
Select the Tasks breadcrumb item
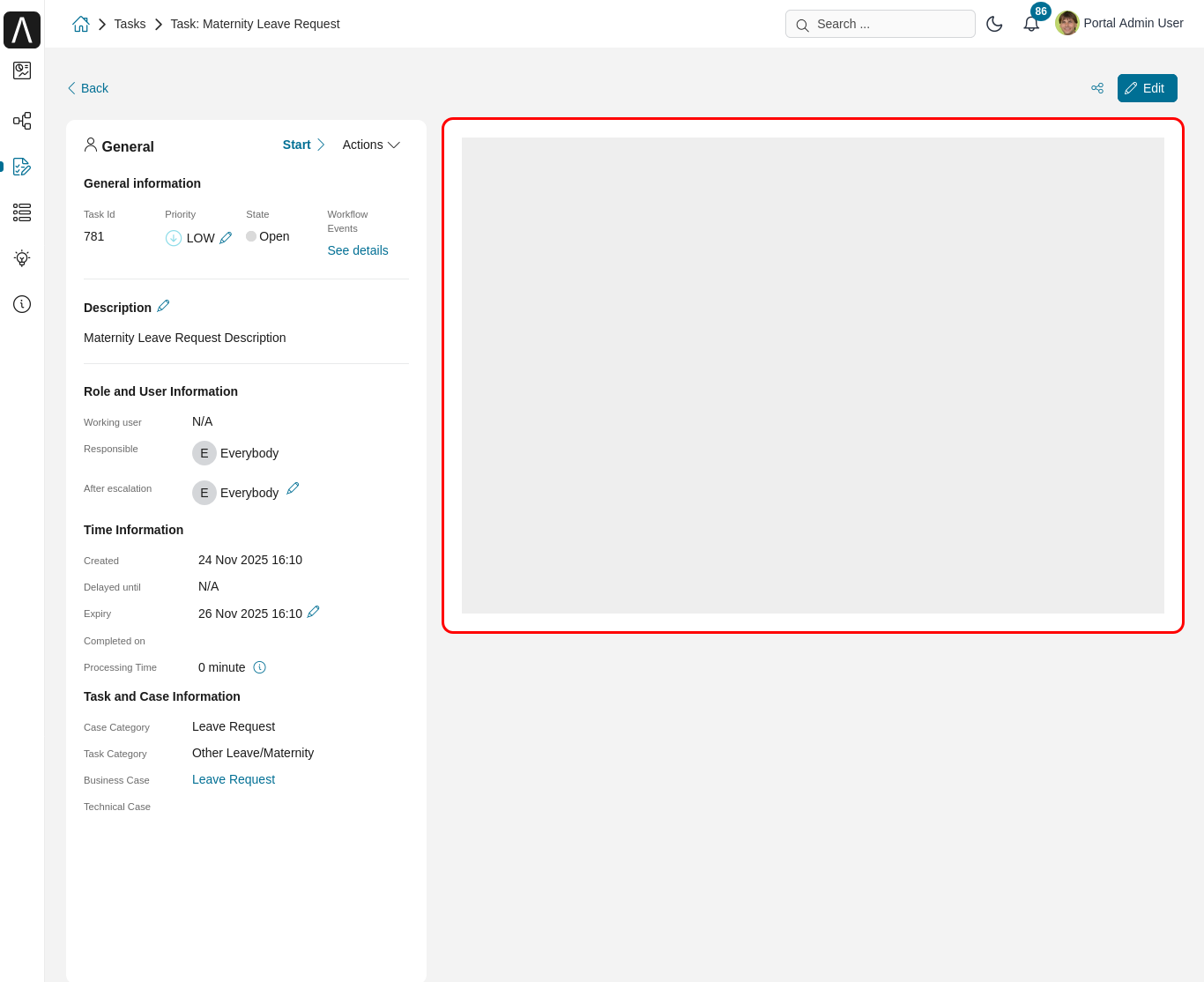(130, 24)
